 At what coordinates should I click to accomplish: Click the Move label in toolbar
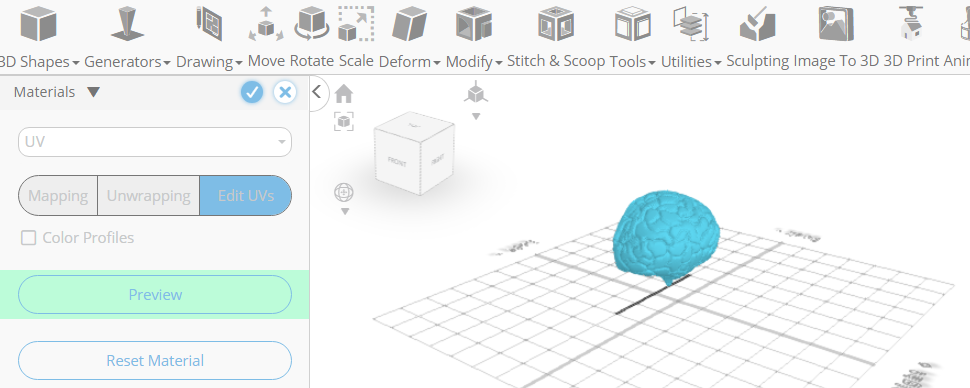(x=266, y=61)
